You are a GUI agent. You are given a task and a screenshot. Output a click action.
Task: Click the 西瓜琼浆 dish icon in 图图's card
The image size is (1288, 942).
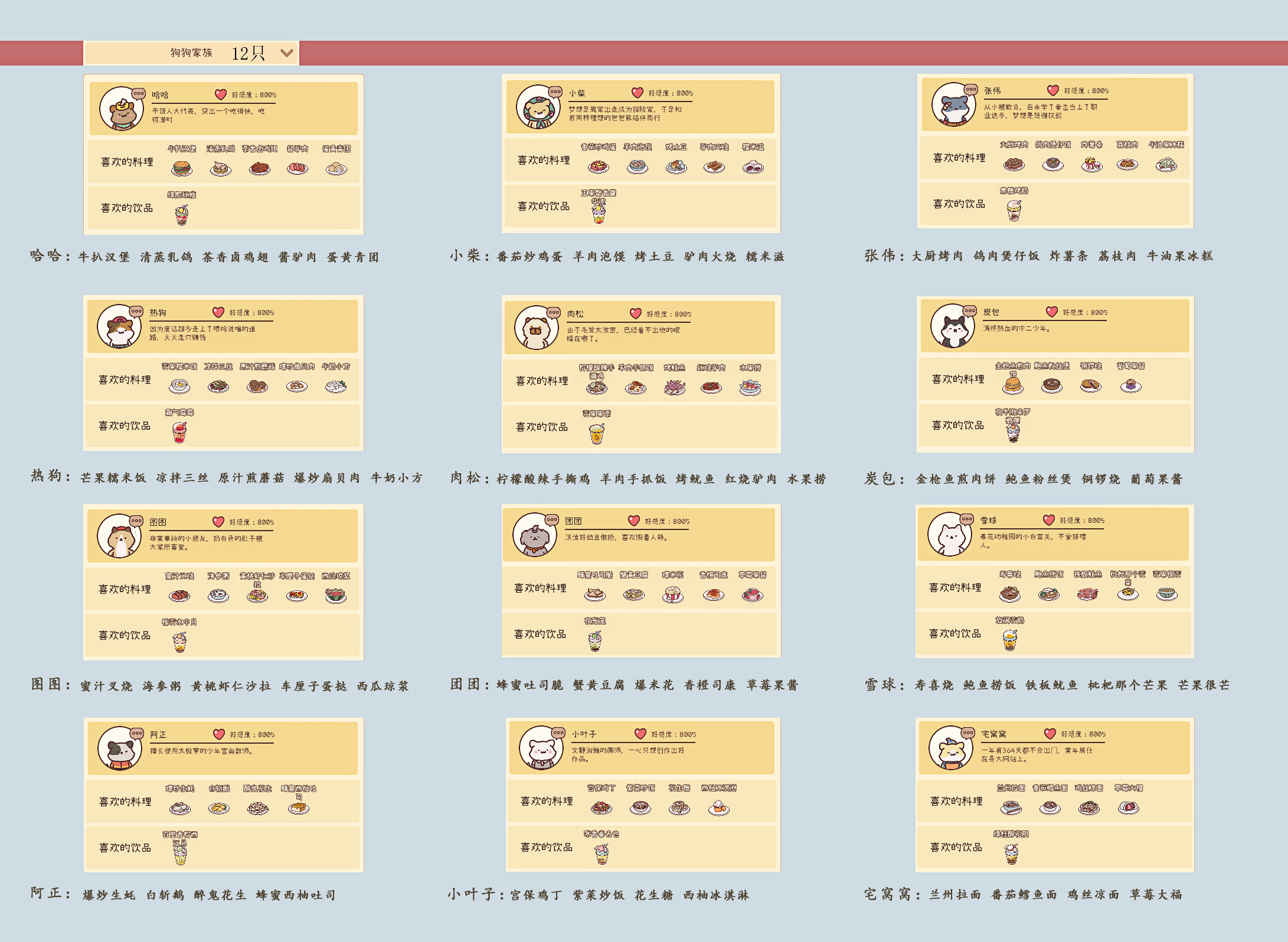click(x=336, y=596)
